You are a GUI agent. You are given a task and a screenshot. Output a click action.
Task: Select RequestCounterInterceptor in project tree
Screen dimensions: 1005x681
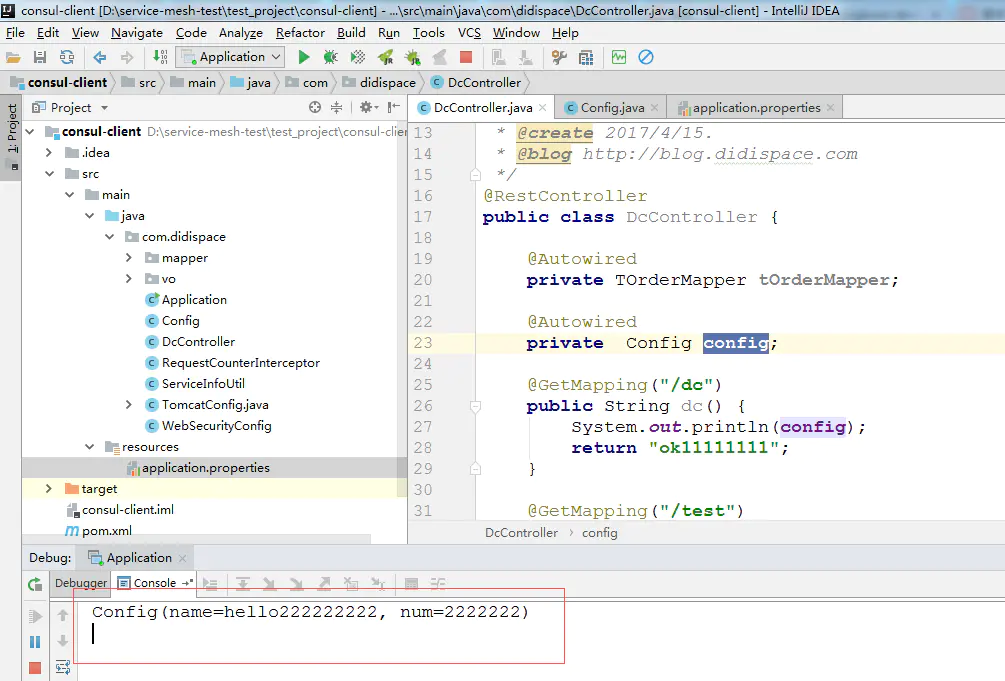pos(240,363)
